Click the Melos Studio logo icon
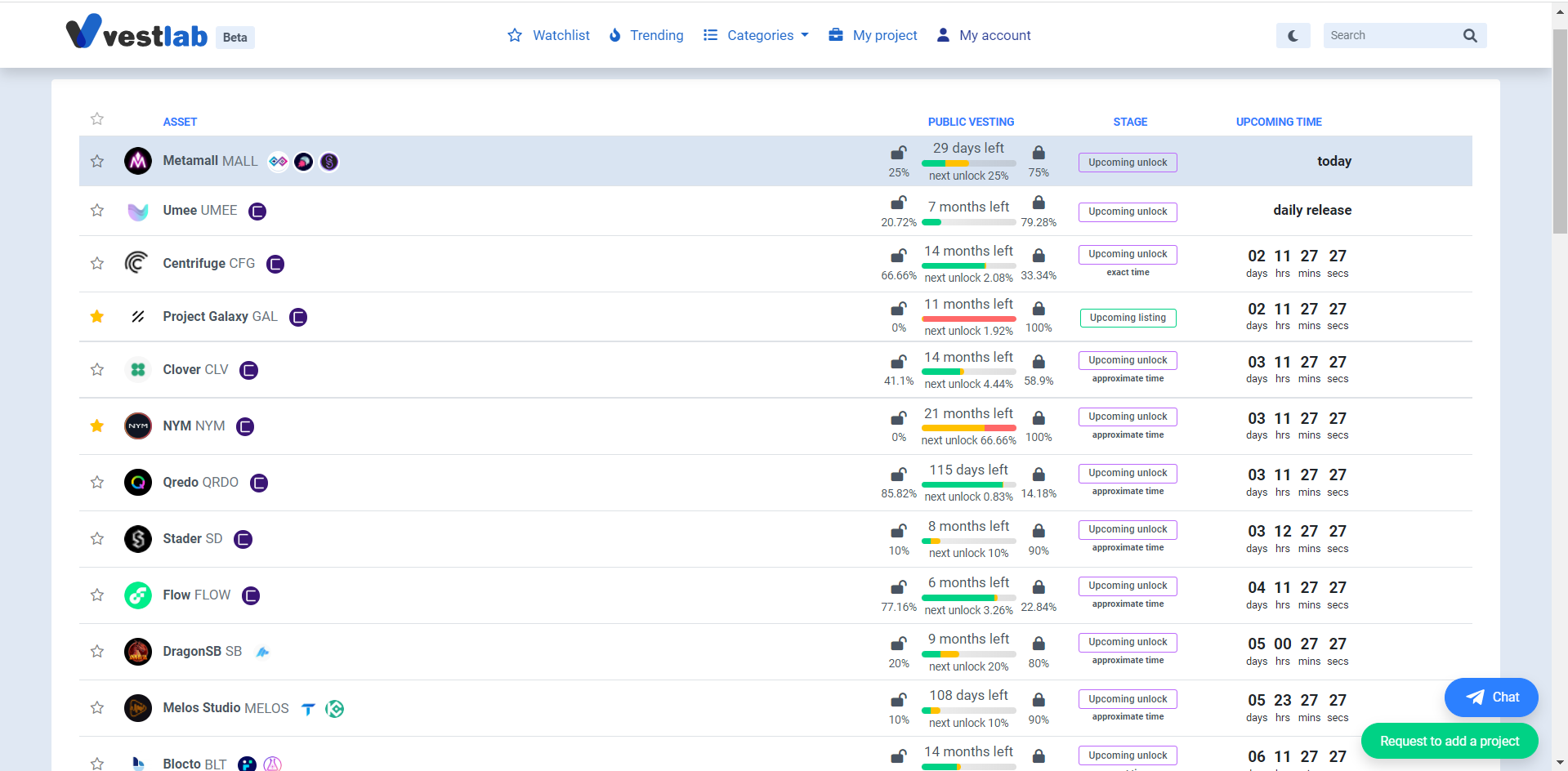The width and height of the screenshot is (1568, 771). pyautogui.click(x=138, y=707)
